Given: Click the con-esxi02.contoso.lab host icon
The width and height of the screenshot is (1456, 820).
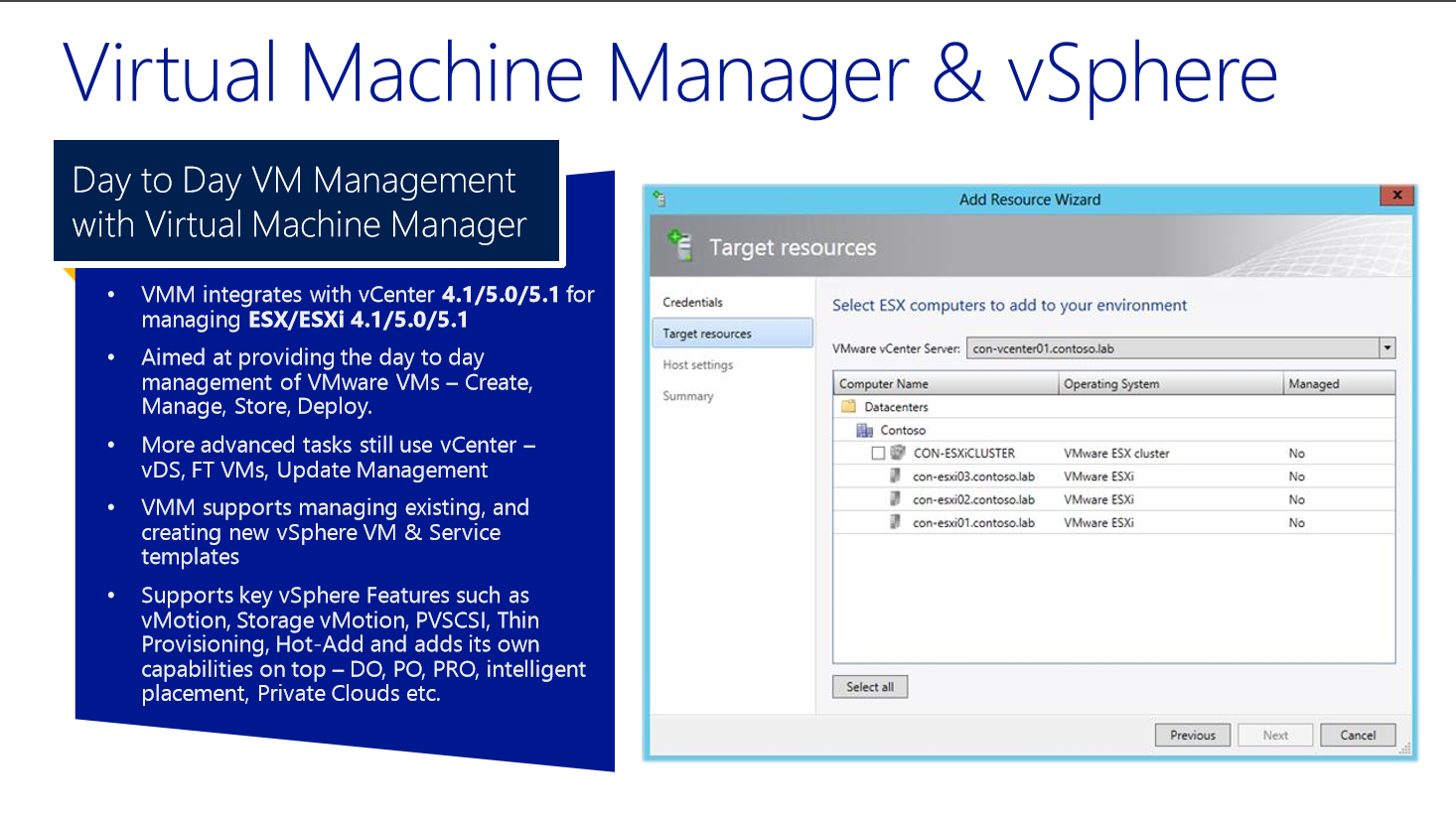Looking at the screenshot, I should tap(895, 499).
